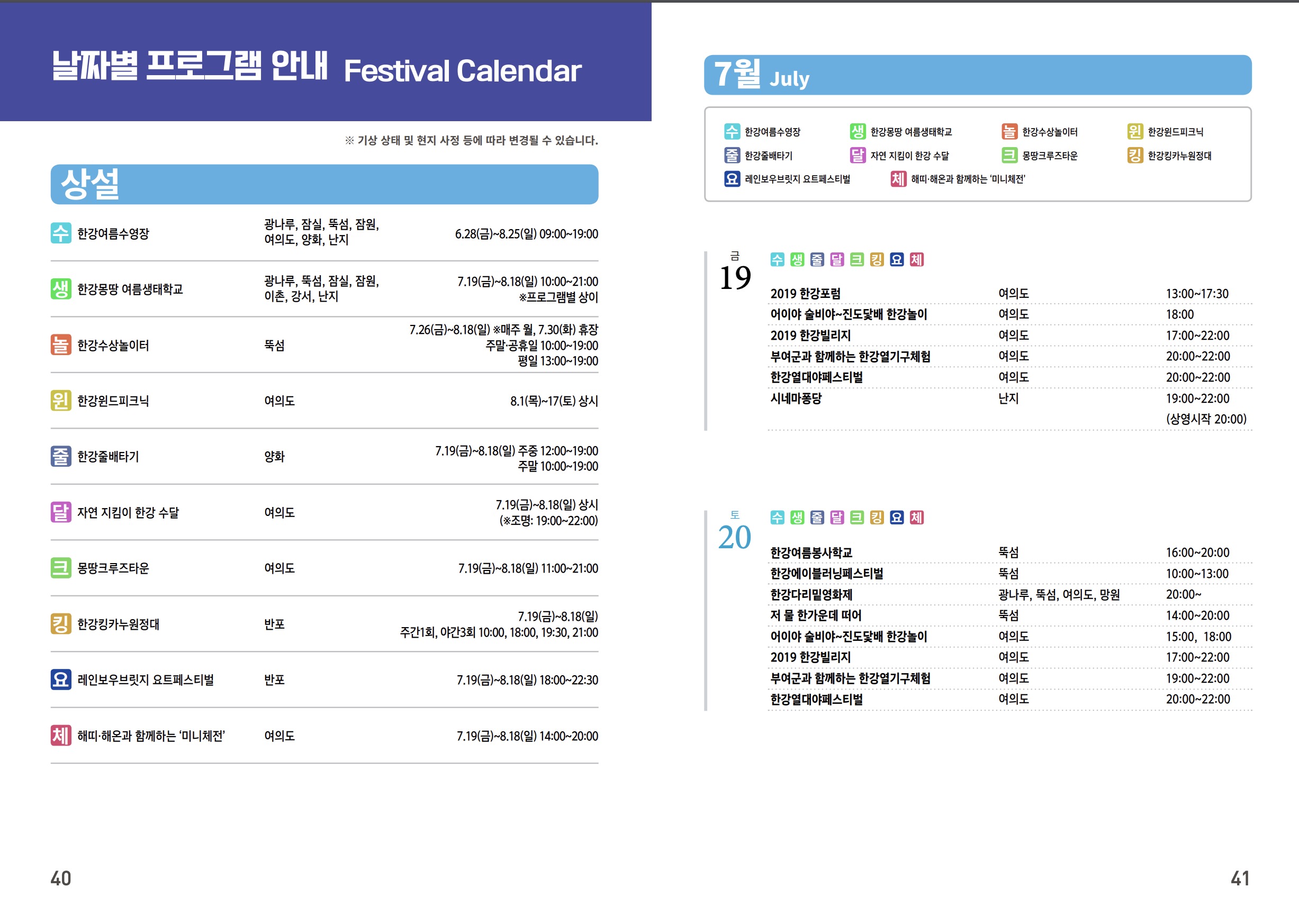Click the 요 icon in the July legend box

[732, 179]
